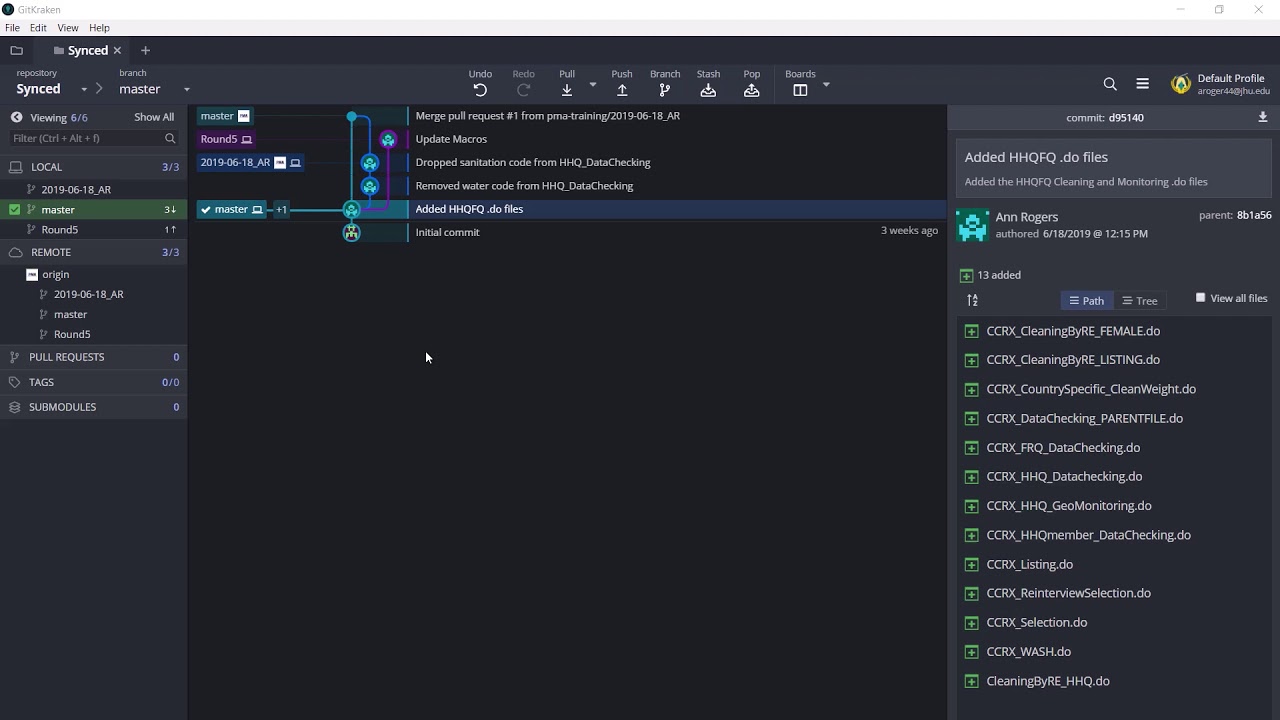Click the Redo icon in toolbar

523,90
